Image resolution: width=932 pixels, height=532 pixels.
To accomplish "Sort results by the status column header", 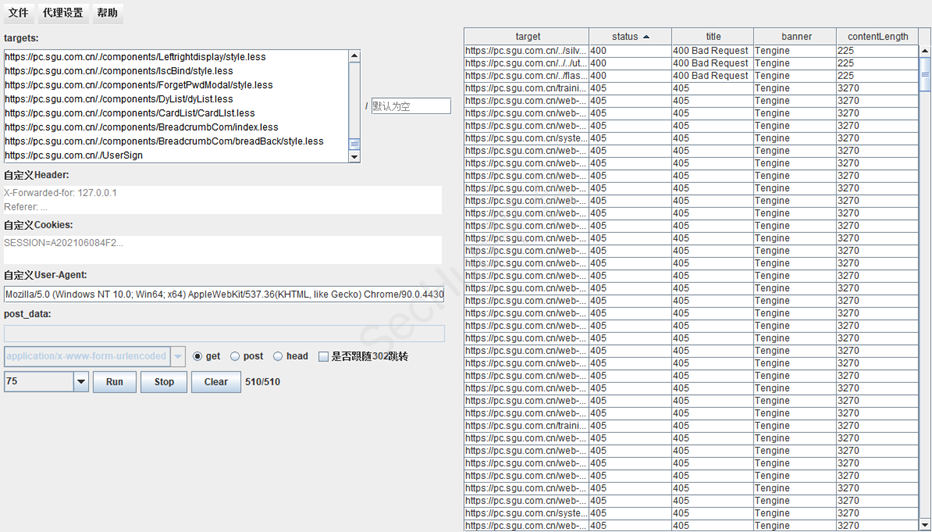I will point(629,37).
